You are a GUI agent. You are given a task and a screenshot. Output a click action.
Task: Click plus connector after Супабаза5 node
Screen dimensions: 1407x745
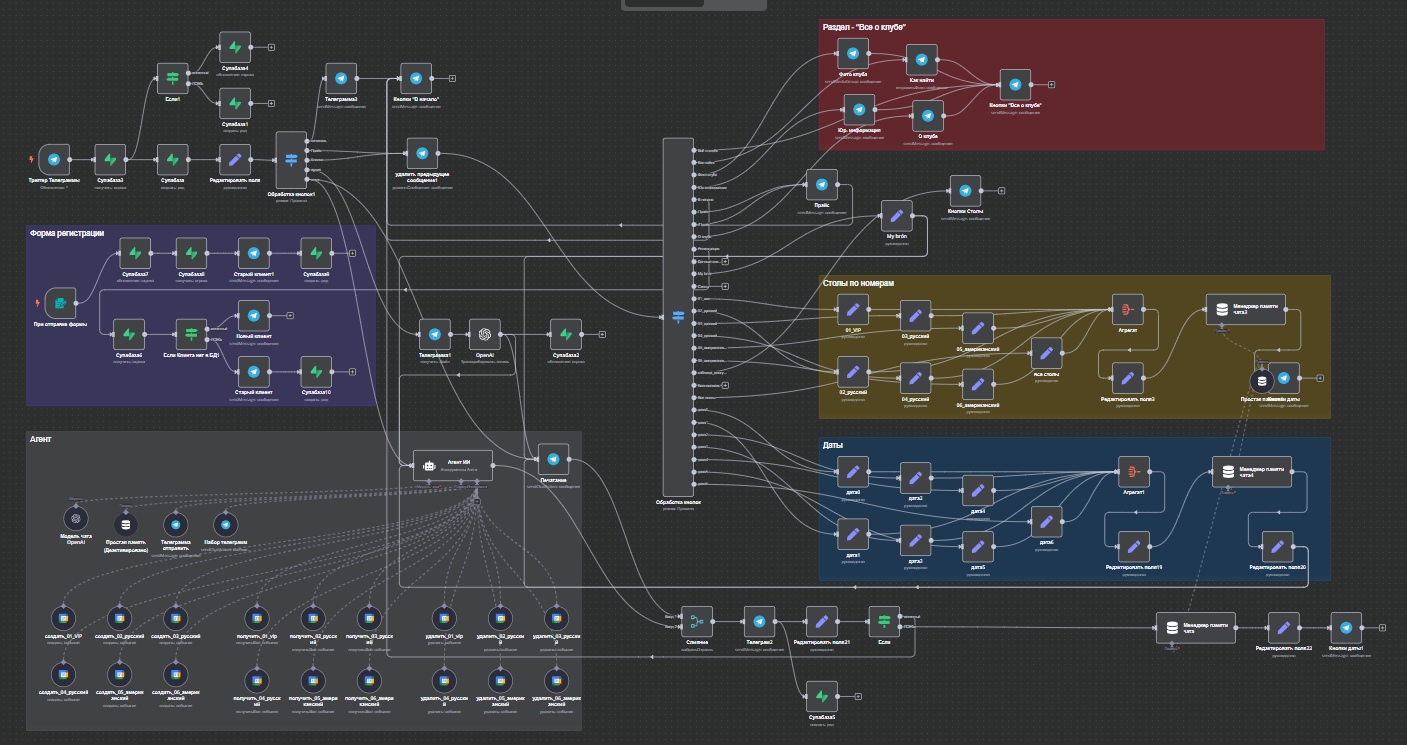tap(857, 695)
